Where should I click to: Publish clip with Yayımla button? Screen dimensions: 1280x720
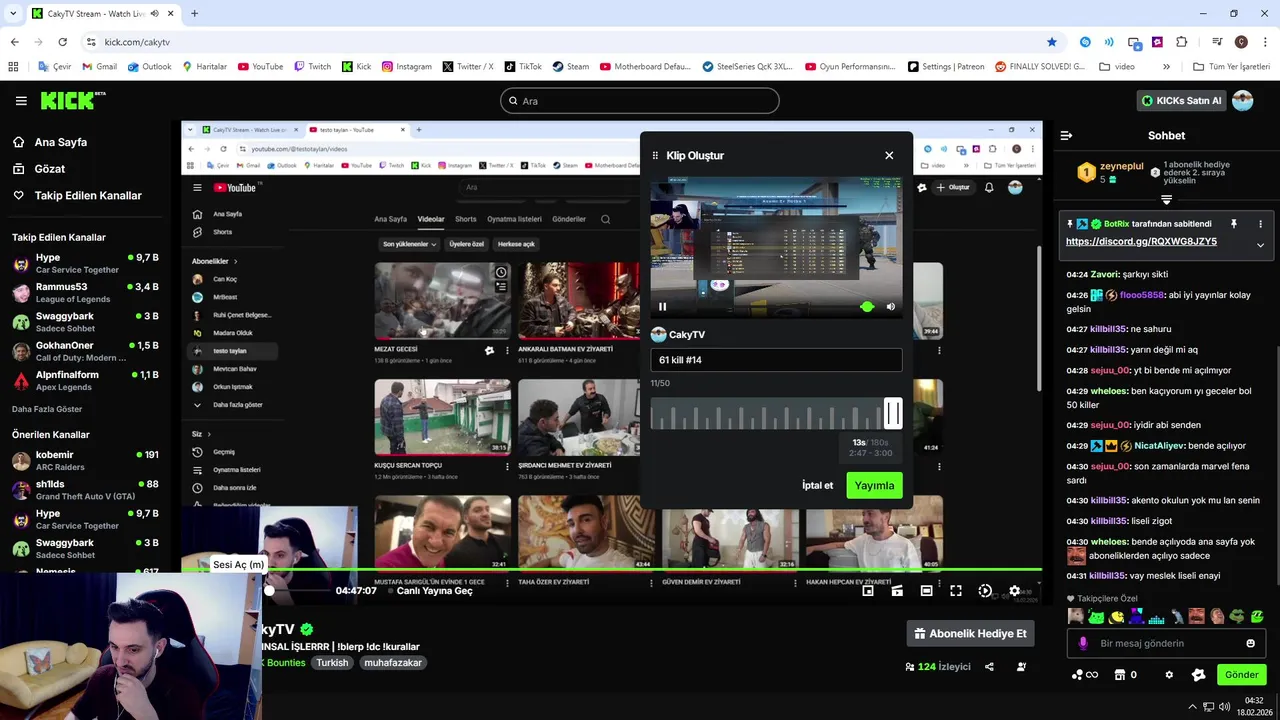pos(874,485)
